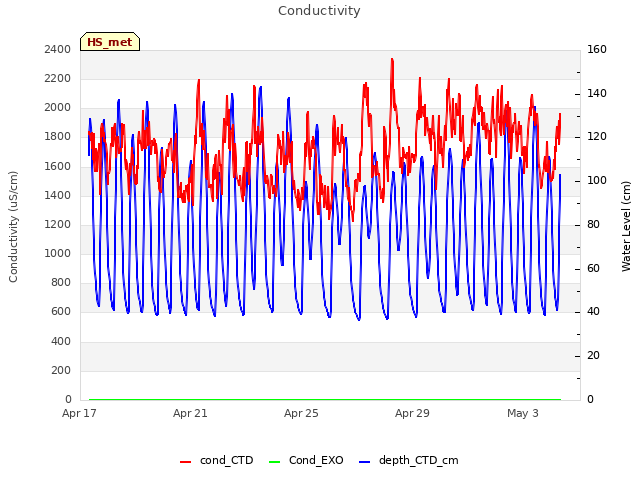The width and height of the screenshot is (640, 480).
Task: Toggle the cond_CTD legend entry
Action: pyautogui.click(x=217, y=461)
